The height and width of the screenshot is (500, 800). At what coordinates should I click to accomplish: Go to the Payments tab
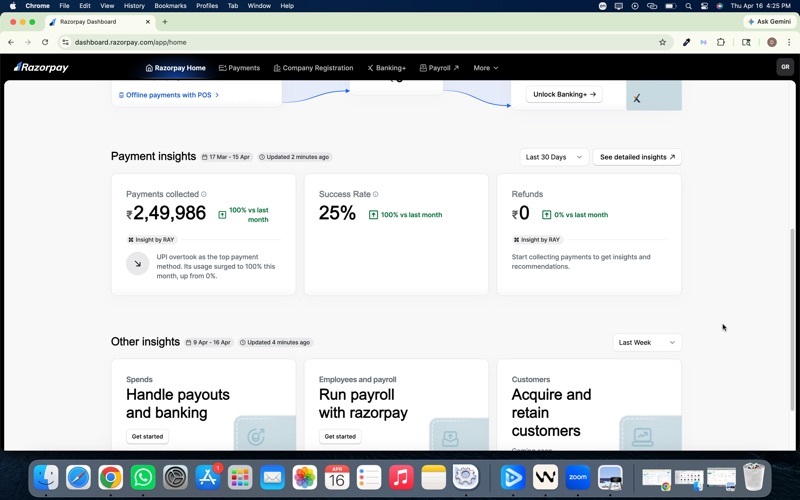(x=239, y=68)
